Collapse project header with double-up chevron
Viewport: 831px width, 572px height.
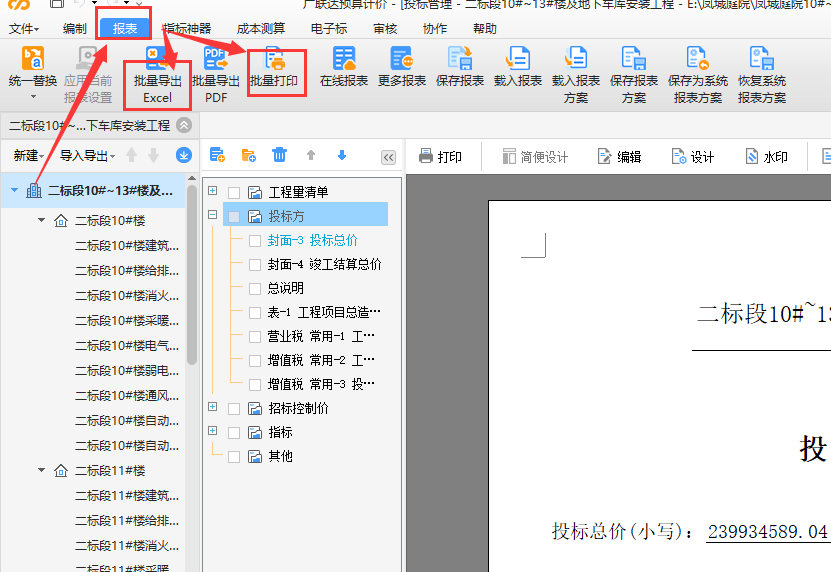tap(184, 126)
